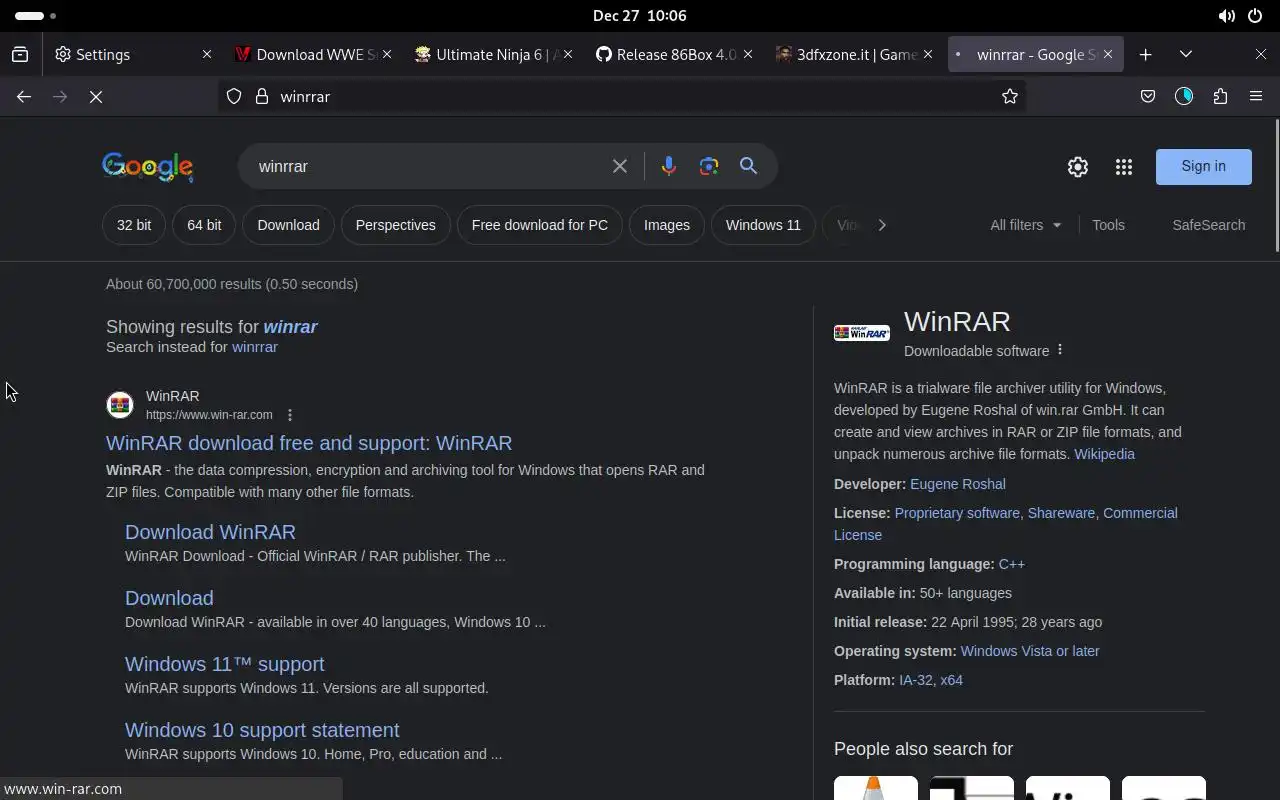Close the Settings tab

207,55
